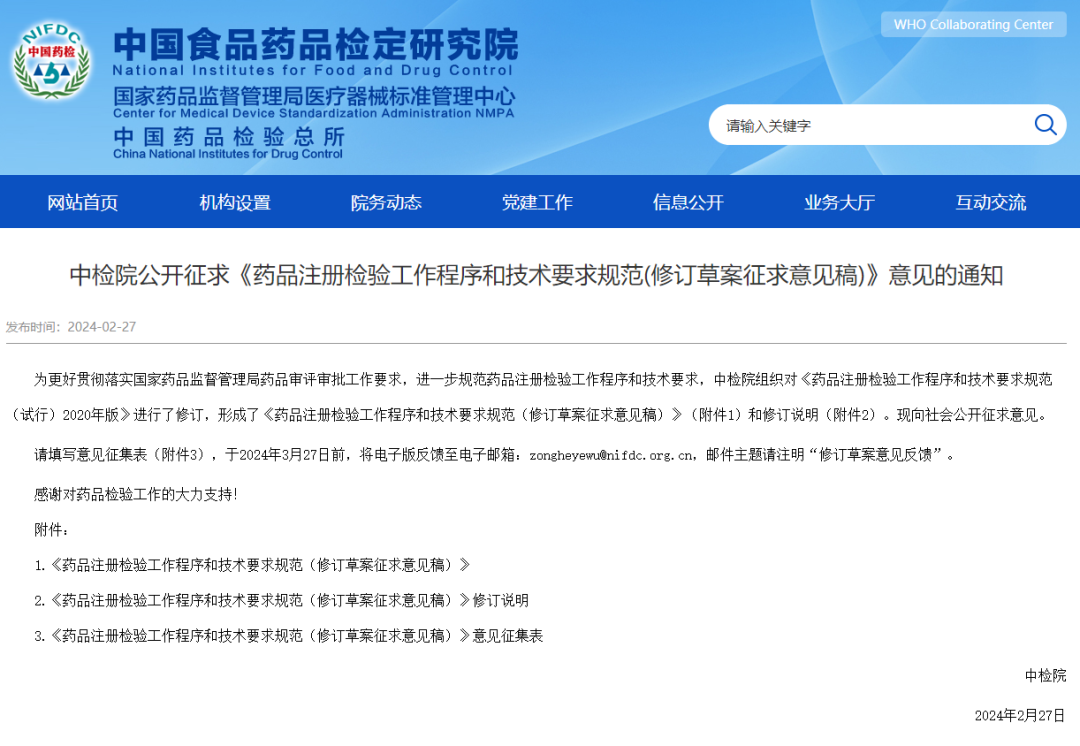Viewport: 1080px width, 746px height.
Task: Click the 发布时间 2024-02-27 publish date
Action: (71, 327)
